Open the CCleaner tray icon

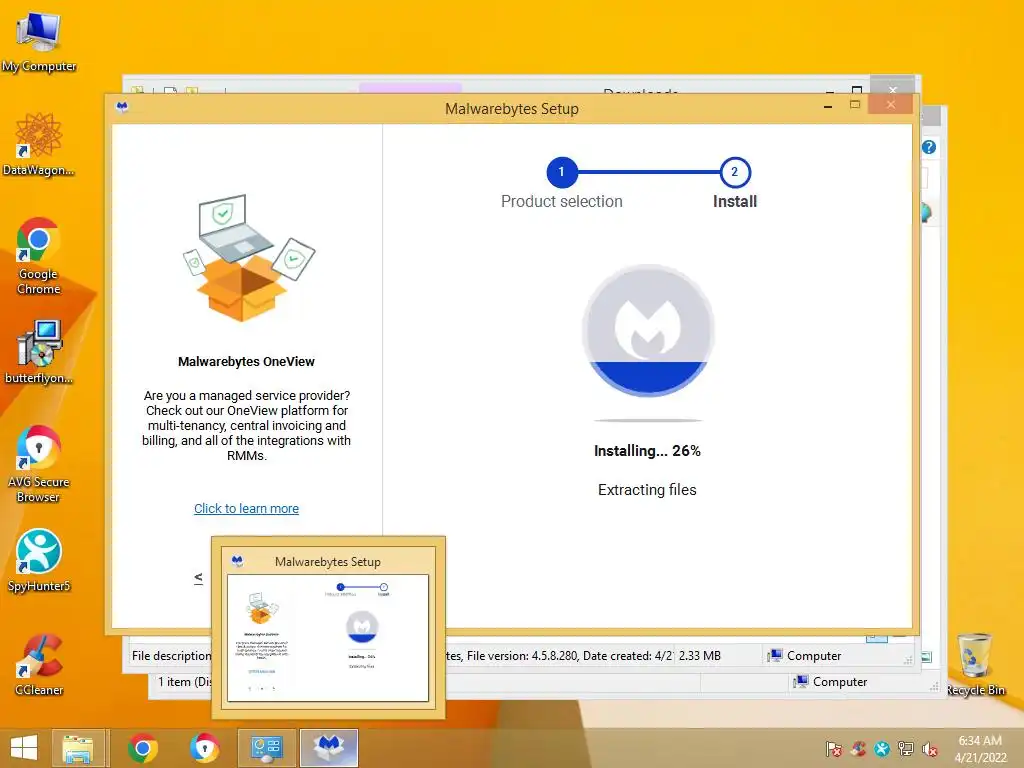tap(858, 749)
